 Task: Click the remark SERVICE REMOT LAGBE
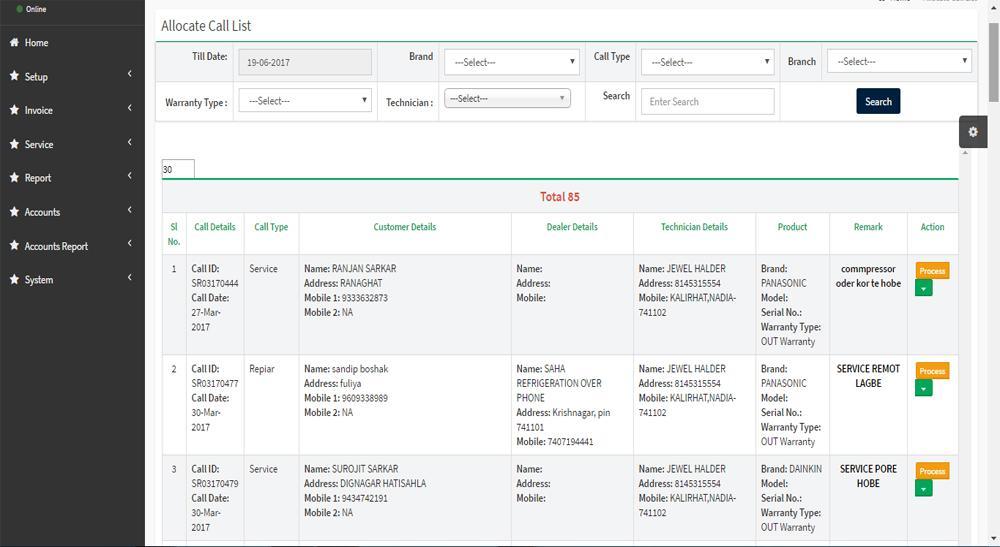(868, 376)
